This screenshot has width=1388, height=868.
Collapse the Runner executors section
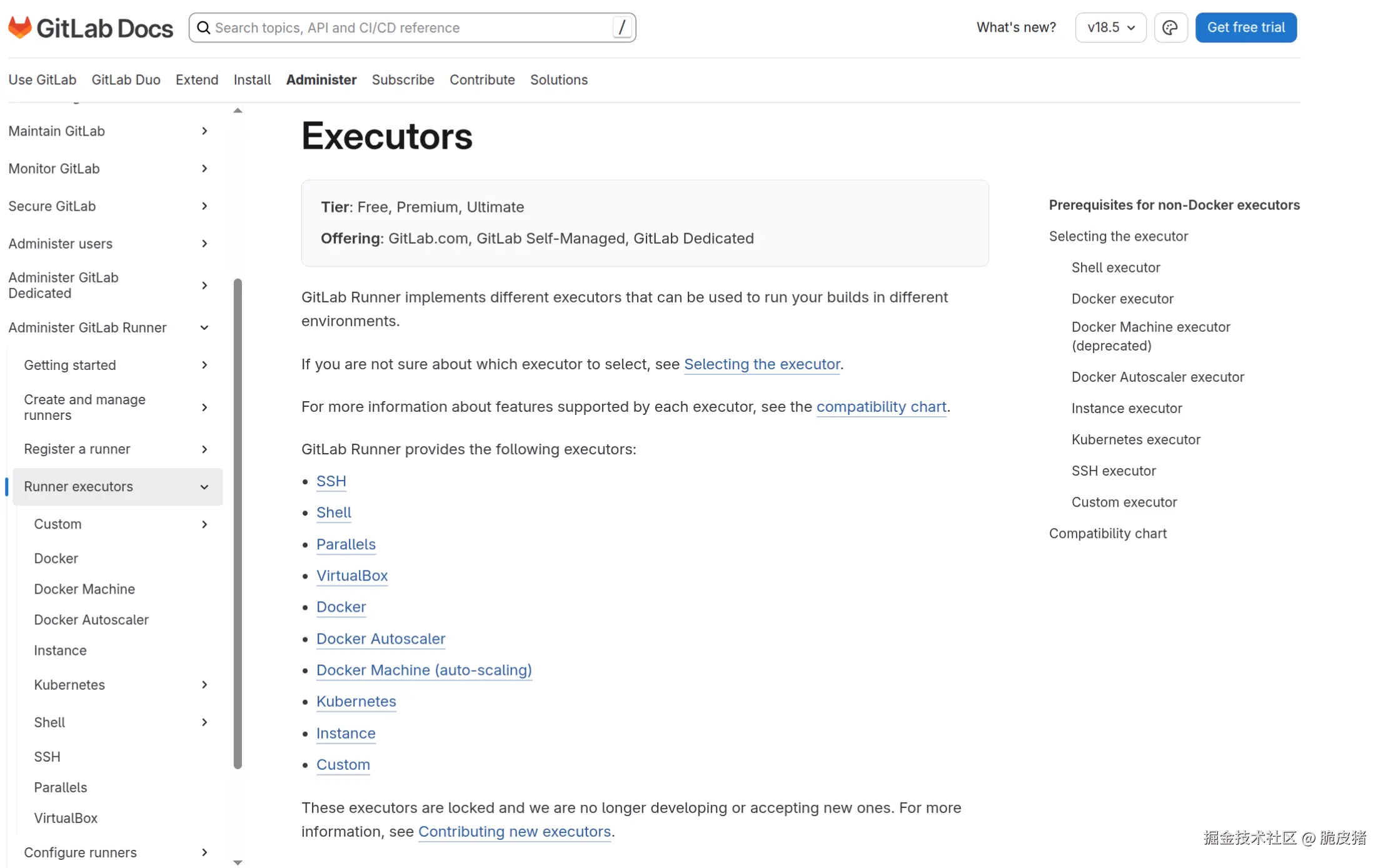click(204, 487)
